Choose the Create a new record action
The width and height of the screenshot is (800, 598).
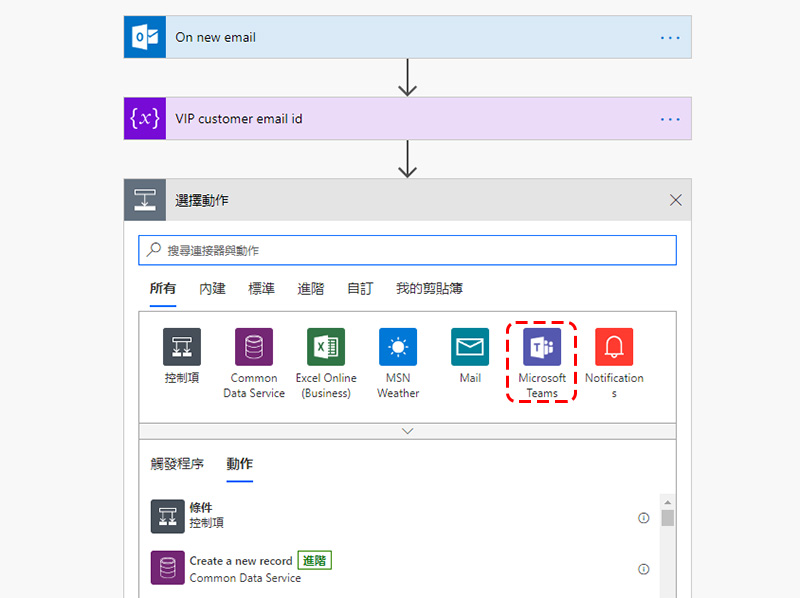[x=401, y=568]
